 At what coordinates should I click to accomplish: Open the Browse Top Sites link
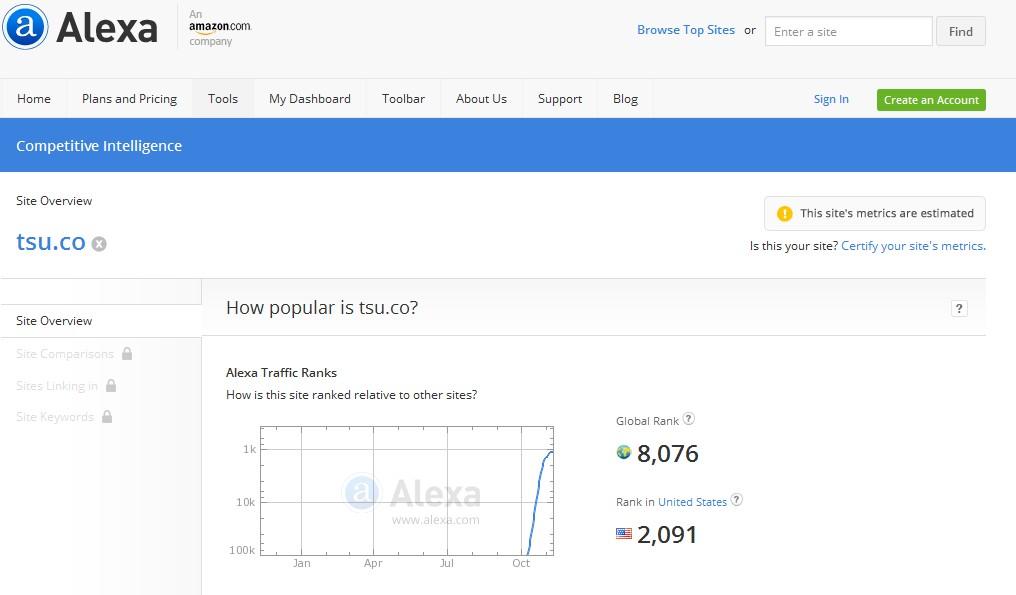[x=686, y=30]
